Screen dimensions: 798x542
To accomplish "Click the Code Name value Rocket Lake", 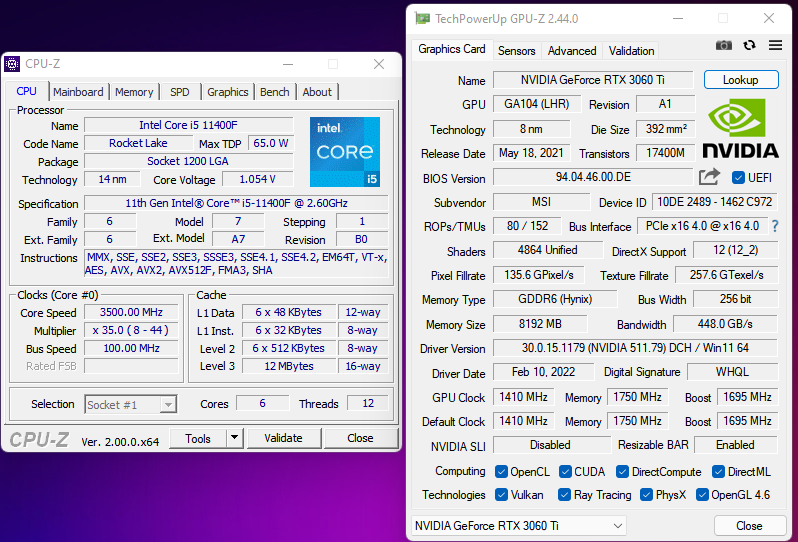I will (138, 143).
